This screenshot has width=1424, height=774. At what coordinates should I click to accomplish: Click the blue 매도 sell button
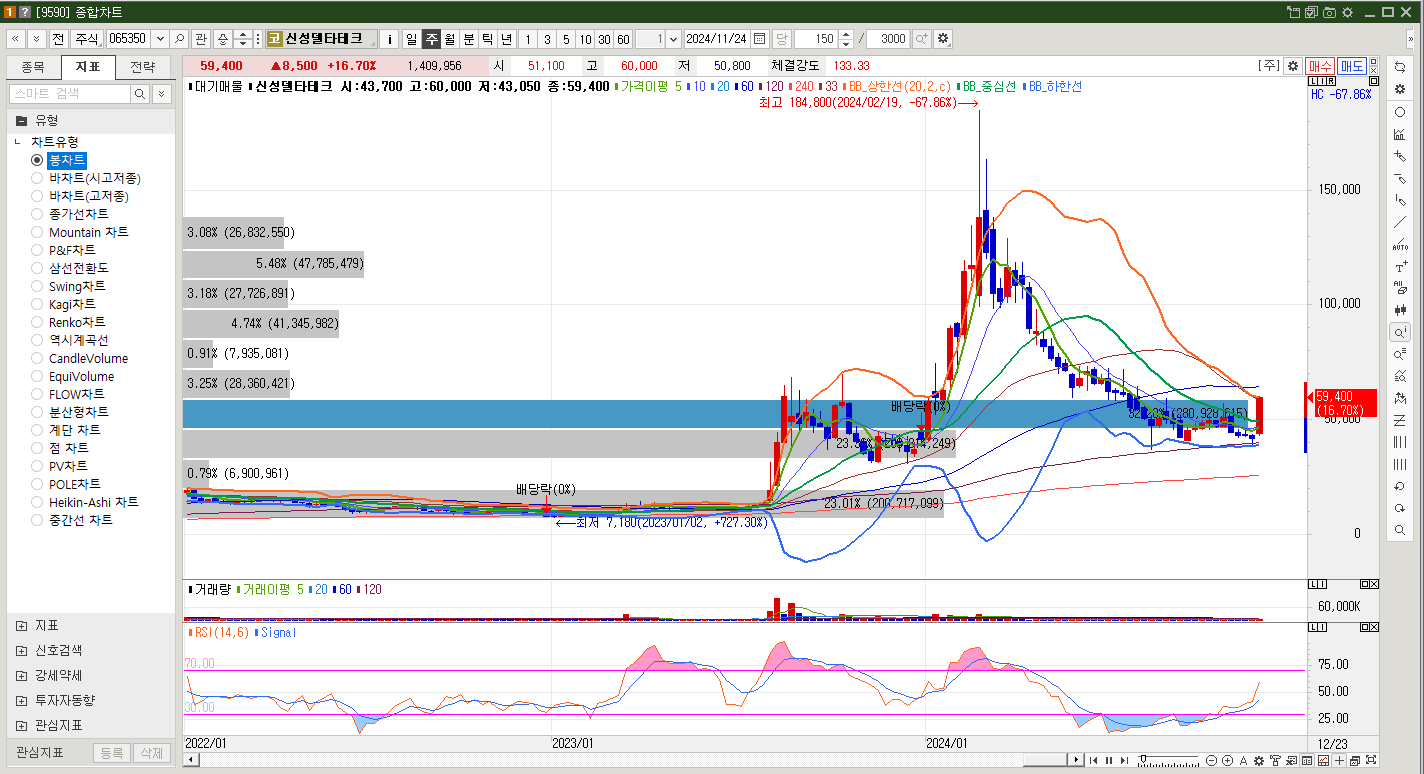tap(1352, 65)
